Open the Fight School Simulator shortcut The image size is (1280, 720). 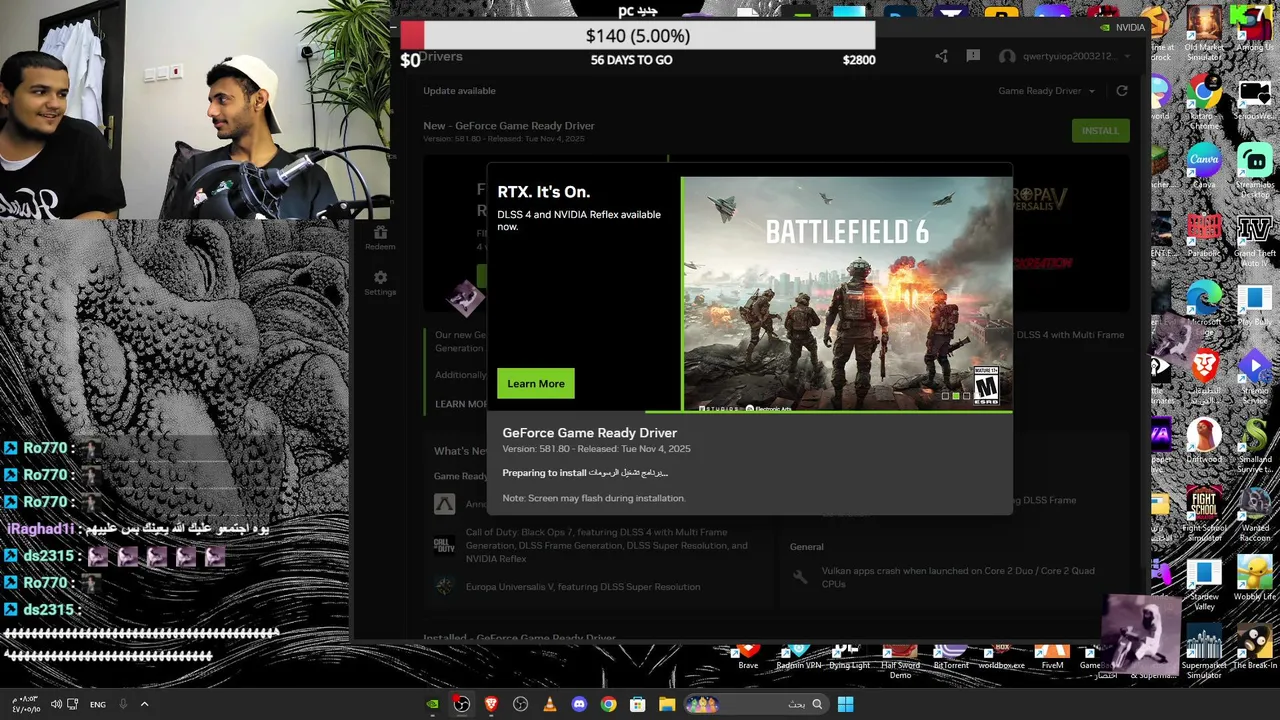tap(1204, 515)
